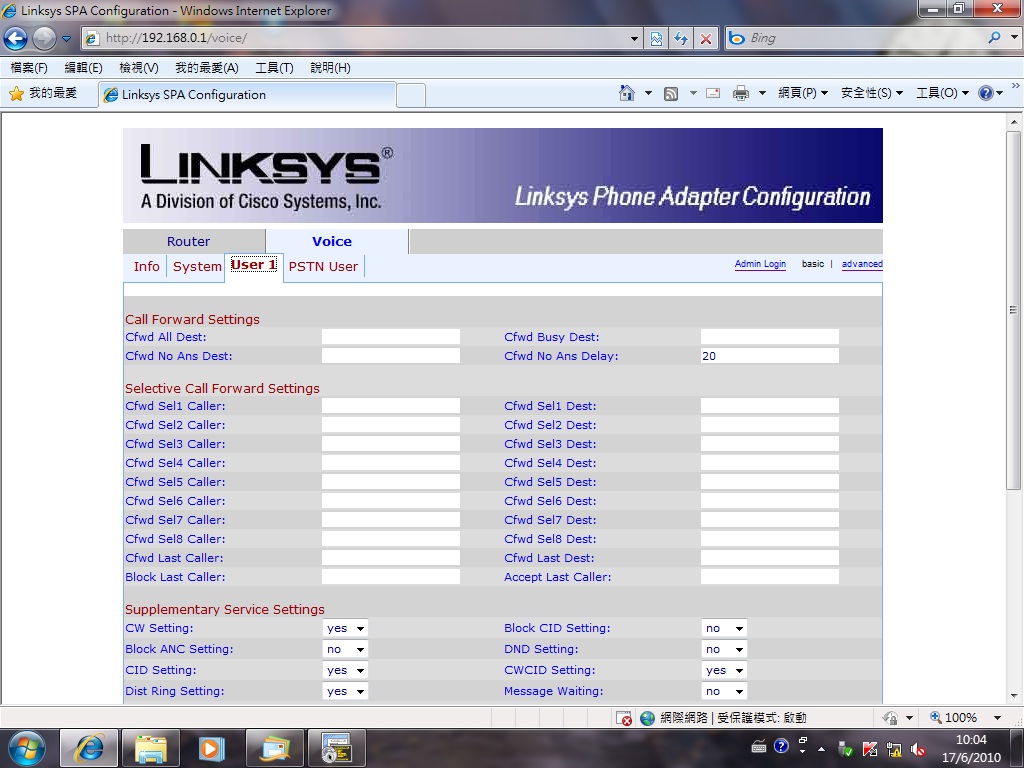Open Dist Ring Setting dropdown
Screen dimensions: 1024x768
click(345, 691)
